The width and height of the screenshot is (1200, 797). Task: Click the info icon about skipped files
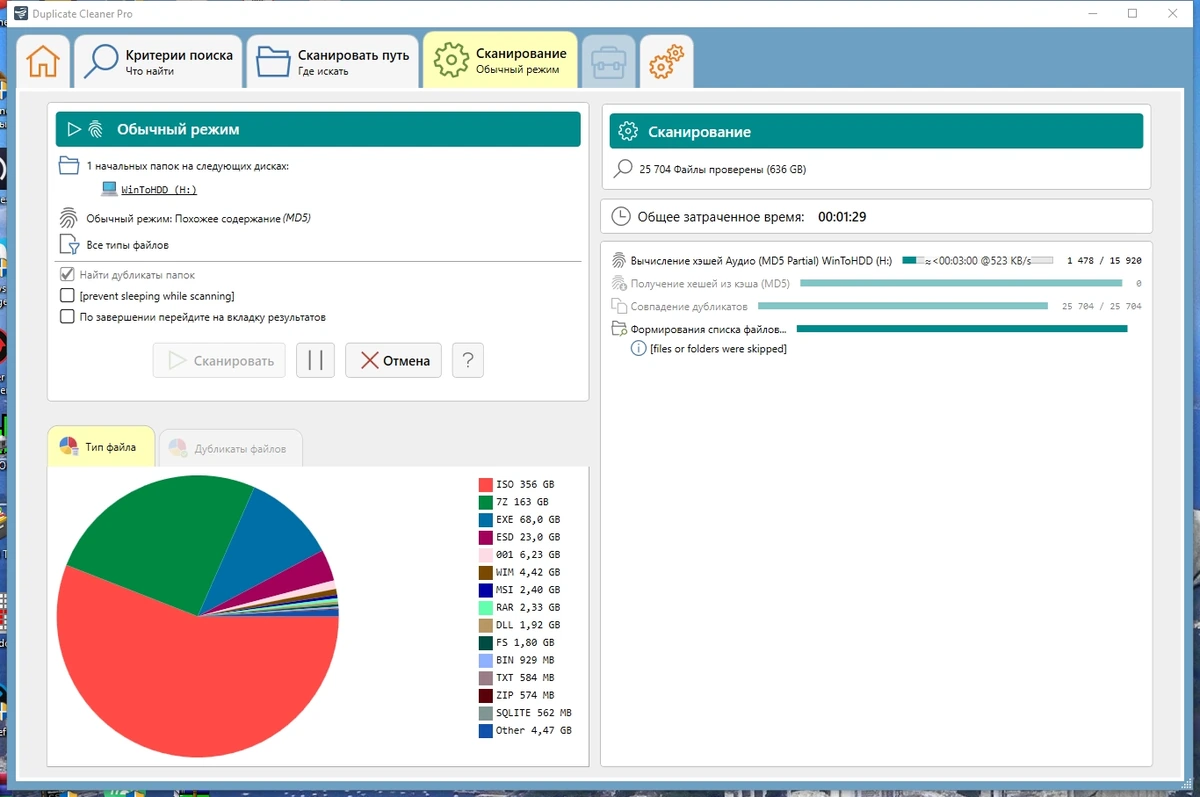[x=638, y=348]
